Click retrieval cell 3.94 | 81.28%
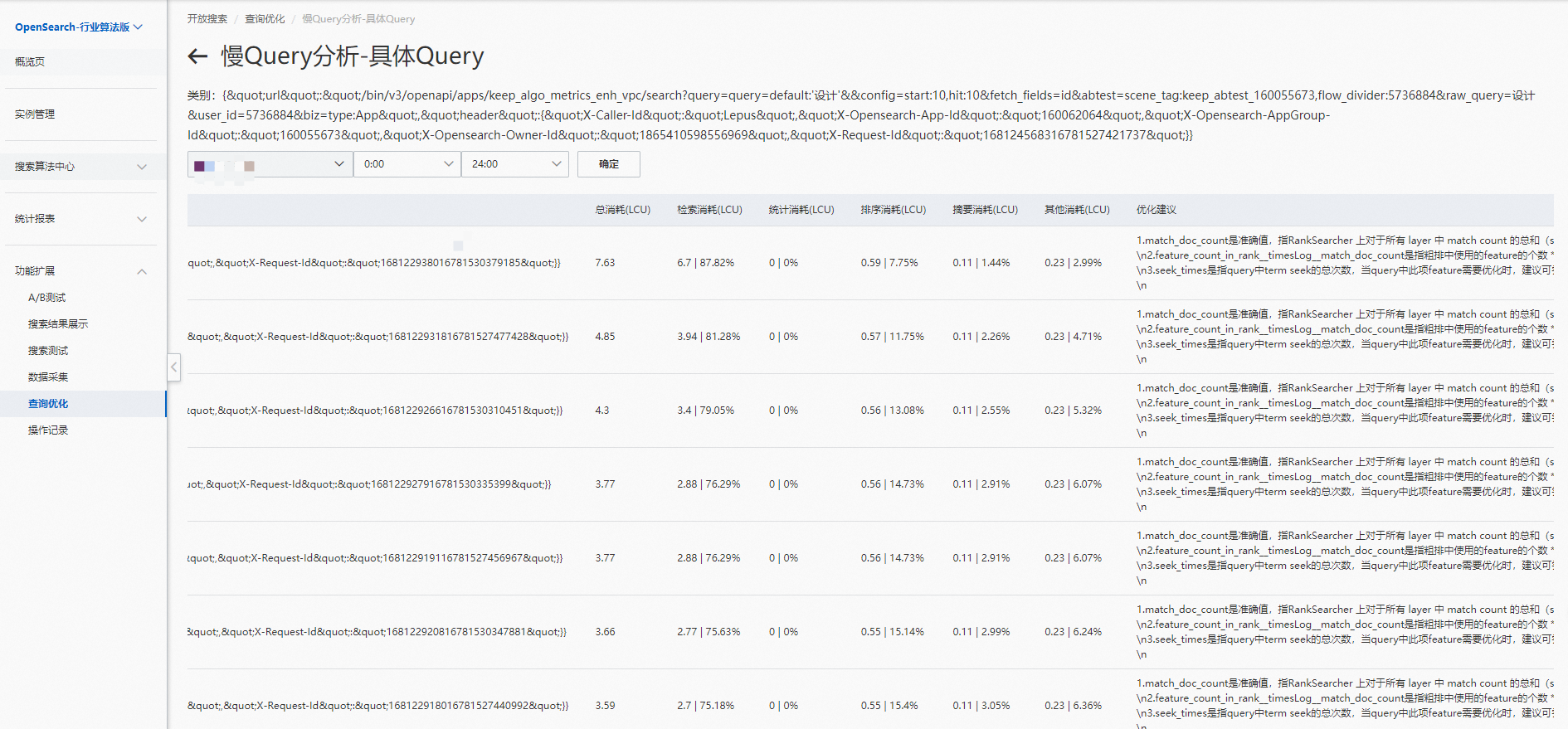The height and width of the screenshot is (729, 1568). 709,337
